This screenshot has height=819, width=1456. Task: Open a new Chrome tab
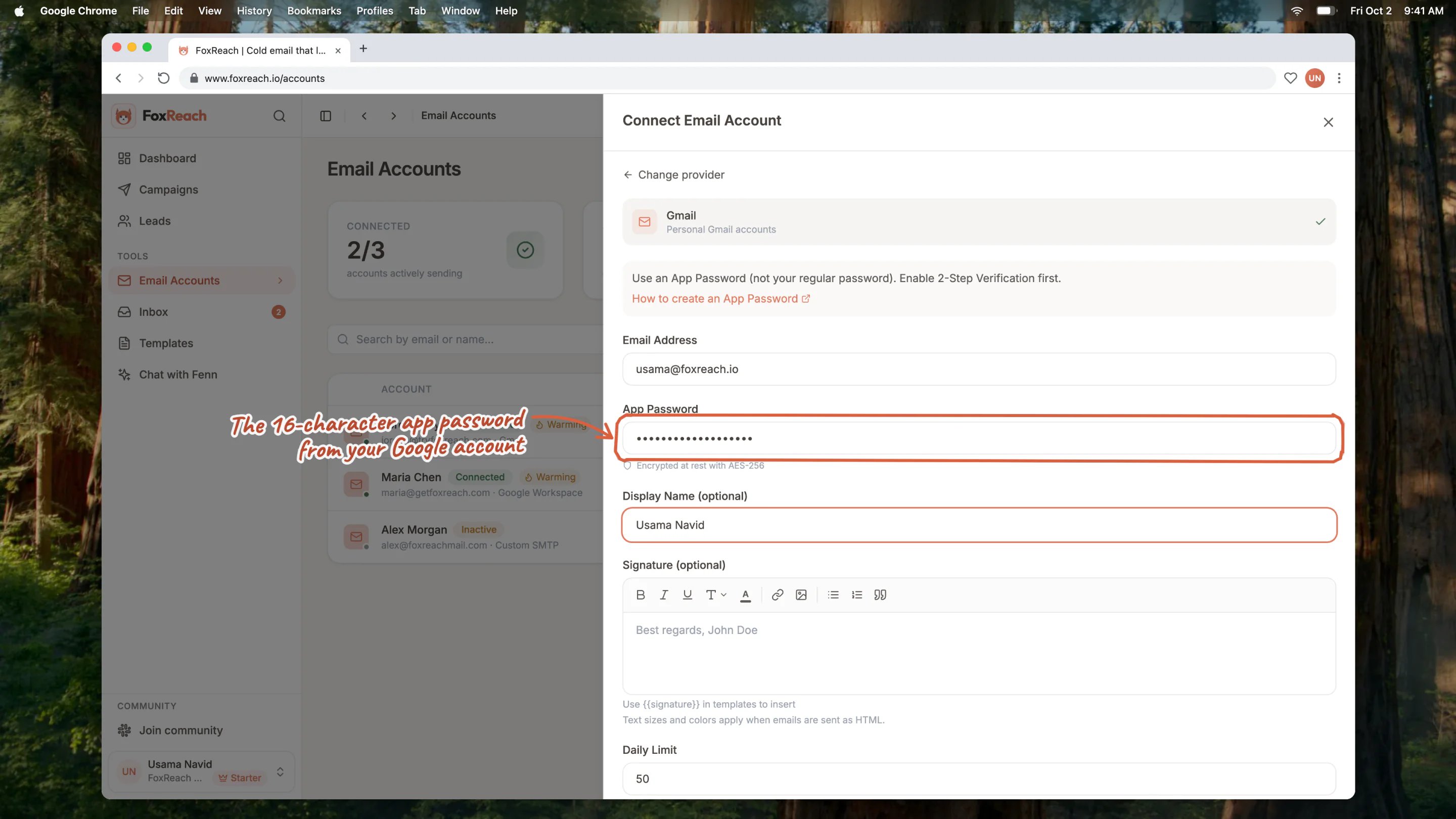point(363,49)
